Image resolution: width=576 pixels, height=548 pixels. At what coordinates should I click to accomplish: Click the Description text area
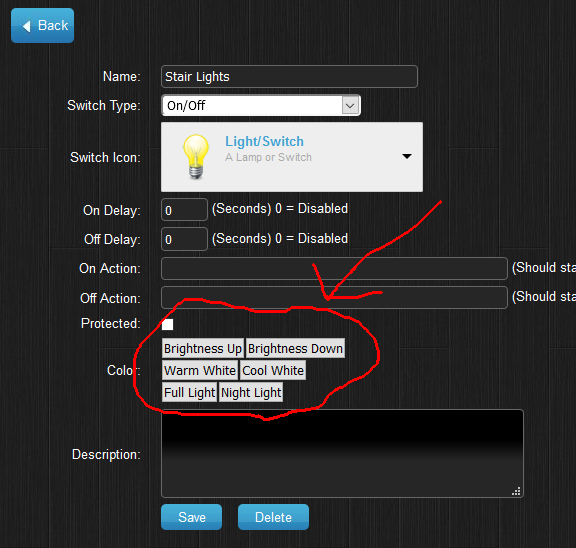point(342,454)
